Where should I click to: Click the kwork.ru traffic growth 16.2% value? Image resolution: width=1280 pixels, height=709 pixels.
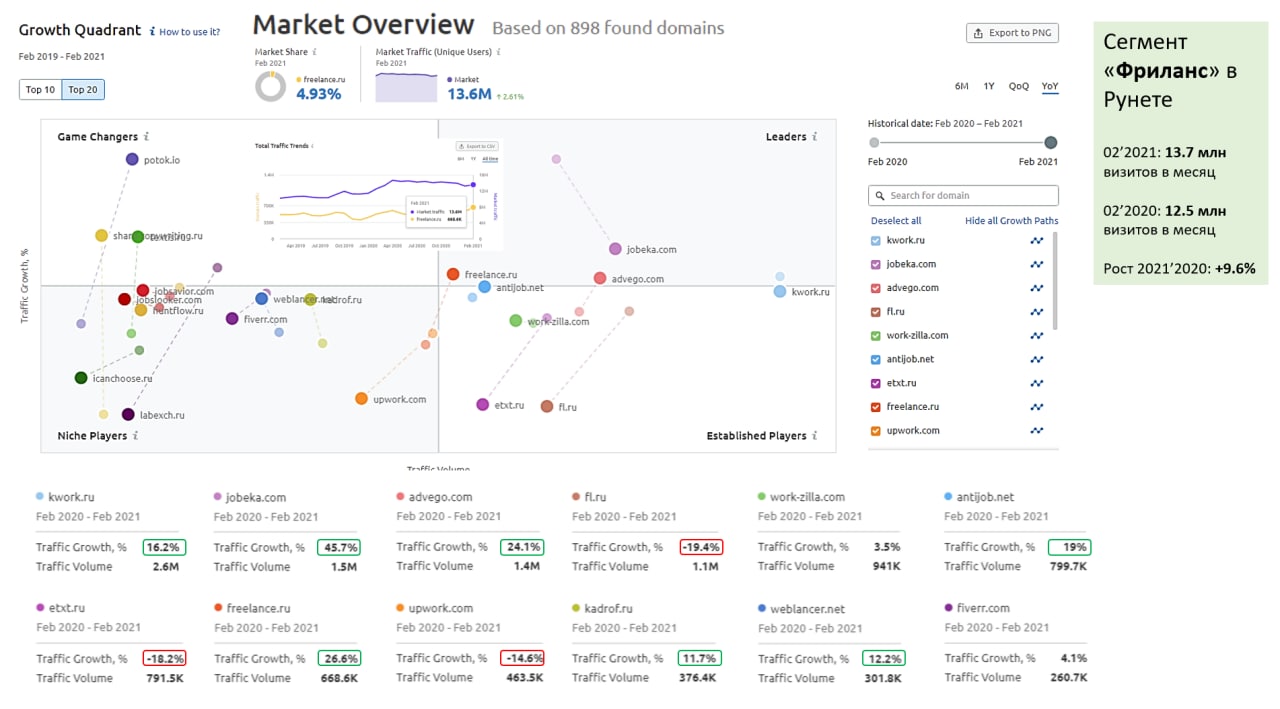point(164,547)
